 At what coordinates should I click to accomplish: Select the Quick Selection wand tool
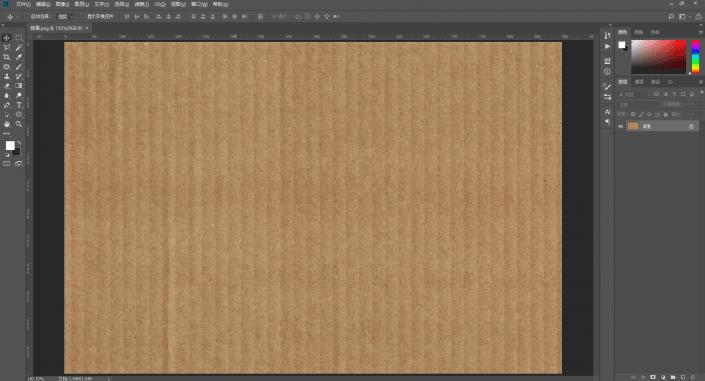(19, 48)
